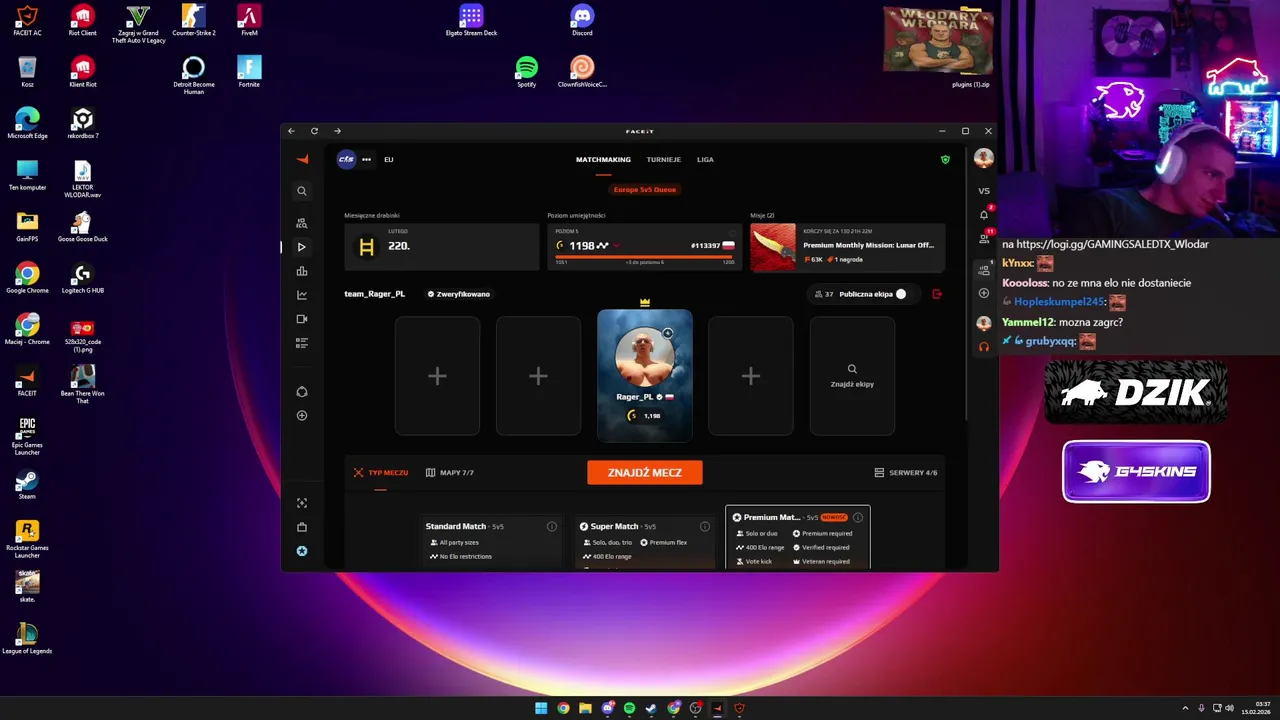Image resolution: width=1280 pixels, height=720 pixels.
Task: Click the FACEIT back arrow
Action: point(291,131)
